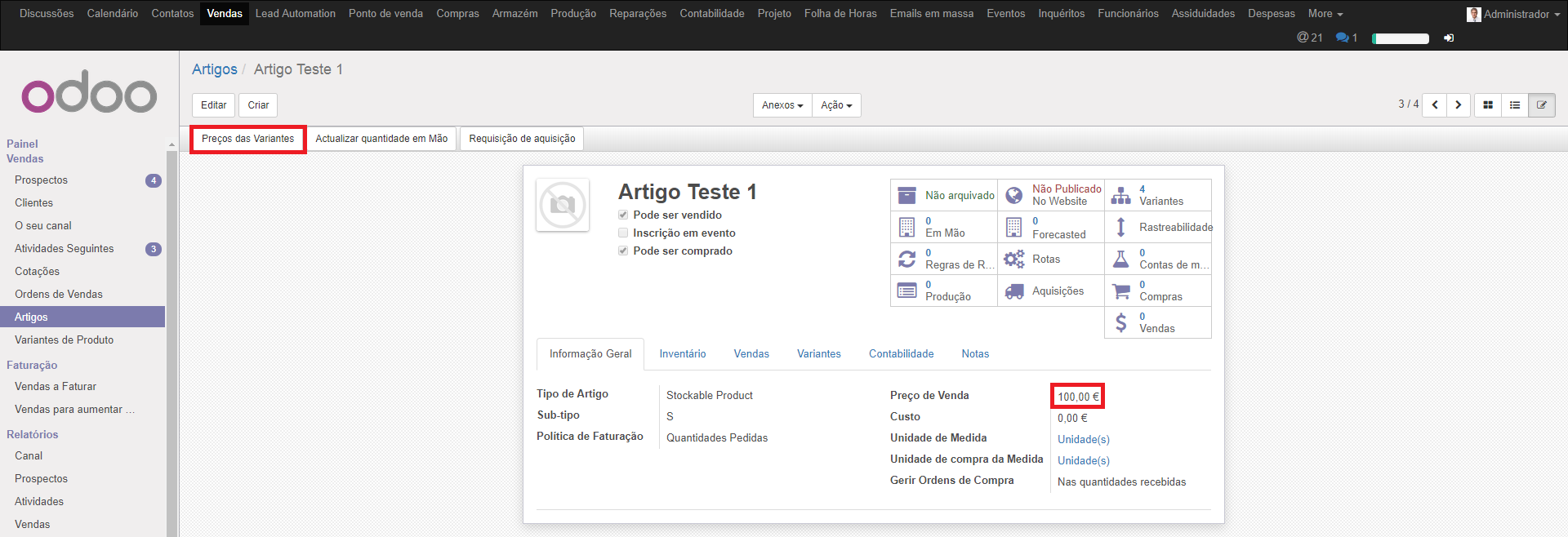Click the progress bar in top bar
1568x537 pixels.
pos(1401,38)
